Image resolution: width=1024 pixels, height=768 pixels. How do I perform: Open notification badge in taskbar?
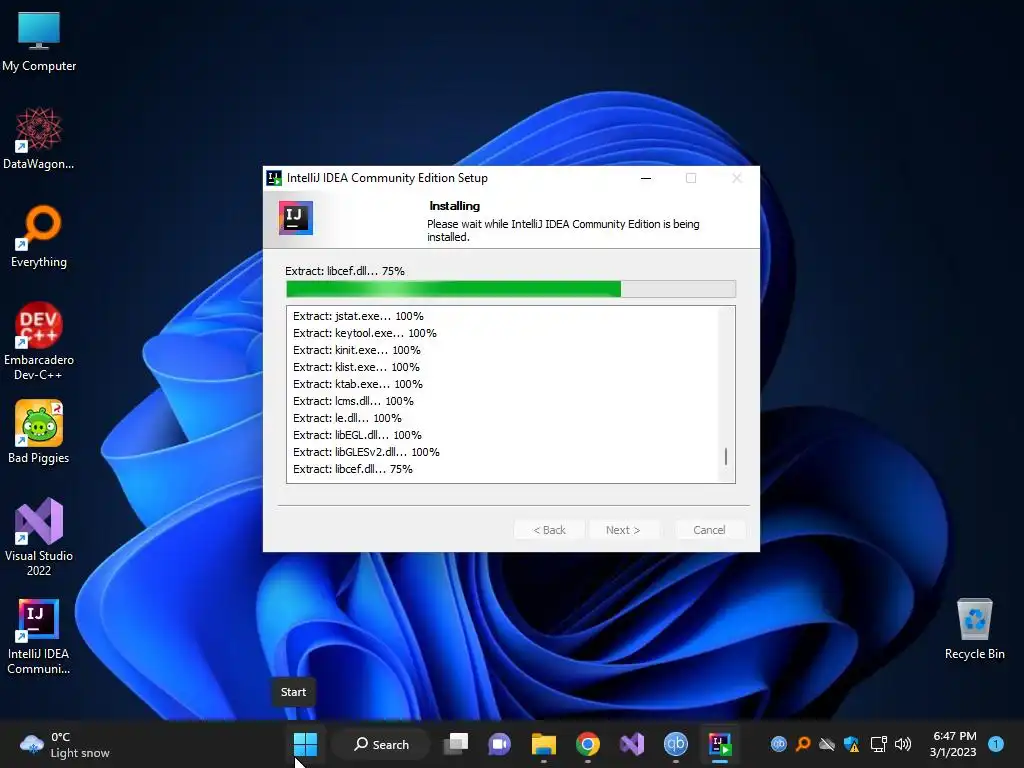click(x=996, y=744)
